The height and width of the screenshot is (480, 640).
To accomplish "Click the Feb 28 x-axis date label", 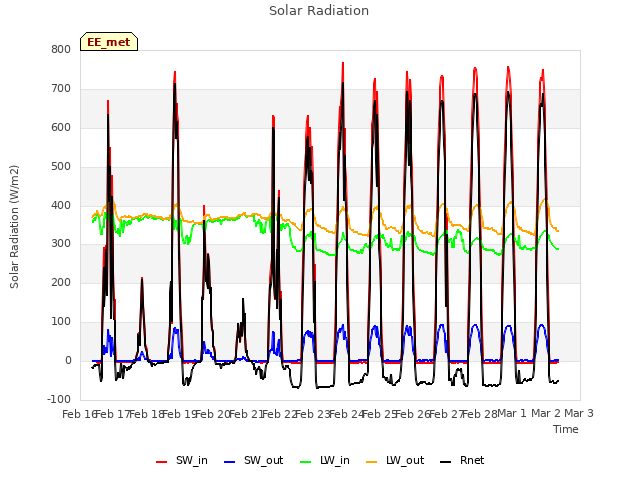I will click(480, 414).
